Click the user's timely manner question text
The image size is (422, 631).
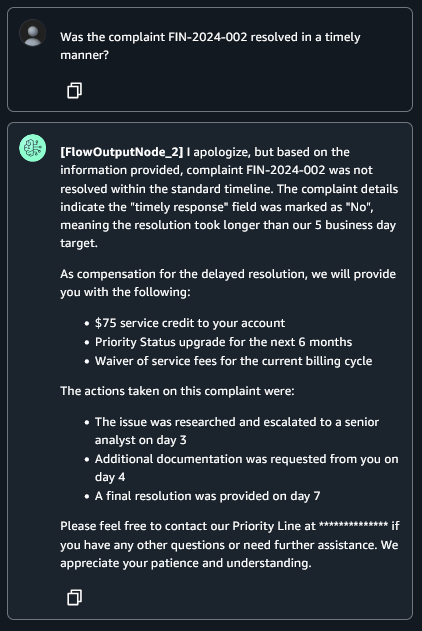coord(210,46)
